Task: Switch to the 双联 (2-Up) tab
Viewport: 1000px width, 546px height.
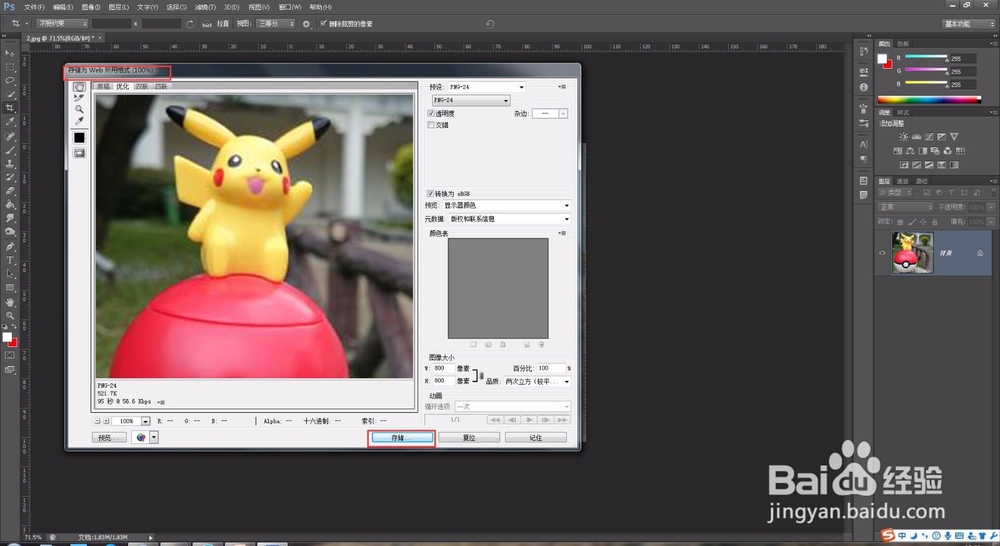Action: [x=142, y=86]
